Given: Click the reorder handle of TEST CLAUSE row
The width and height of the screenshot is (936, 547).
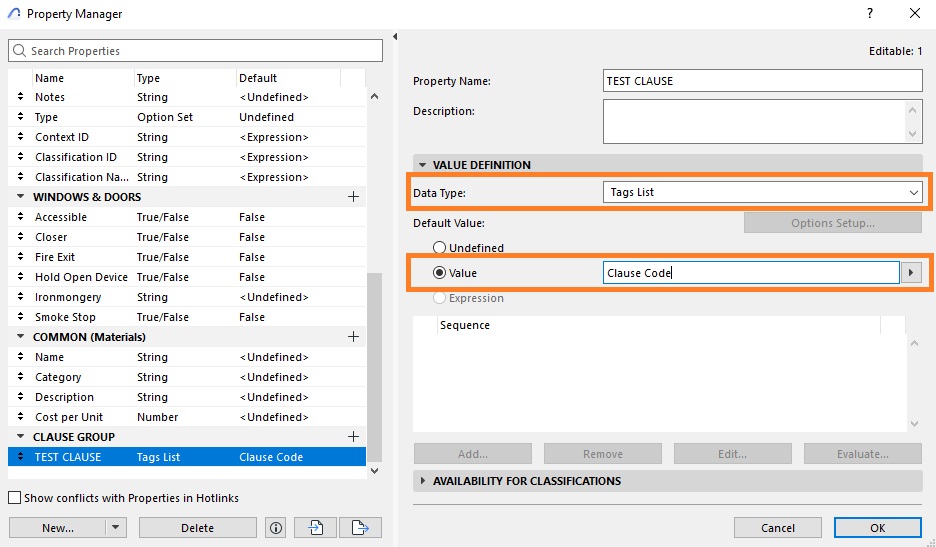Looking at the screenshot, I should (x=20, y=457).
